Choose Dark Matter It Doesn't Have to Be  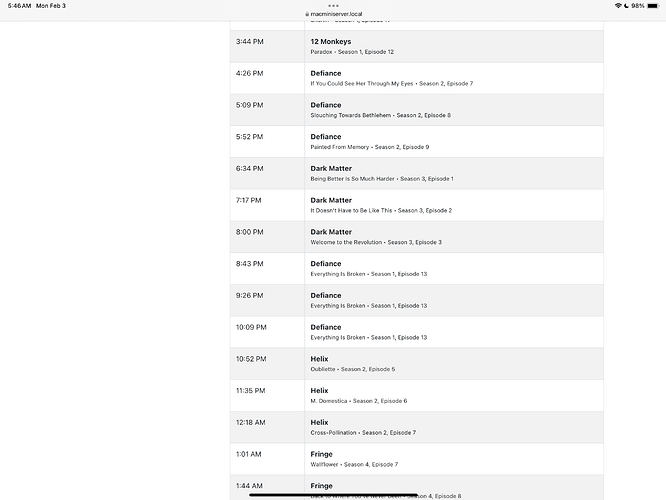(453, 205)
